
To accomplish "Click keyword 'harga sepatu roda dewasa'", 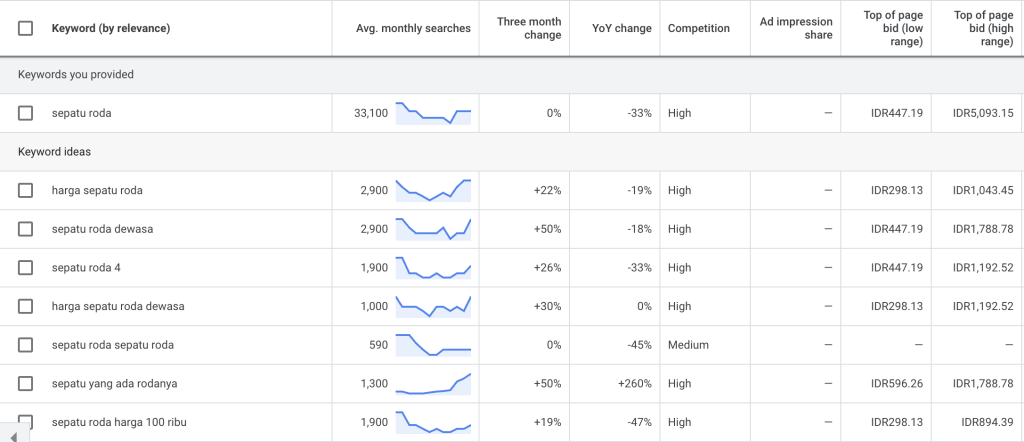I will [x=118, y=306].
